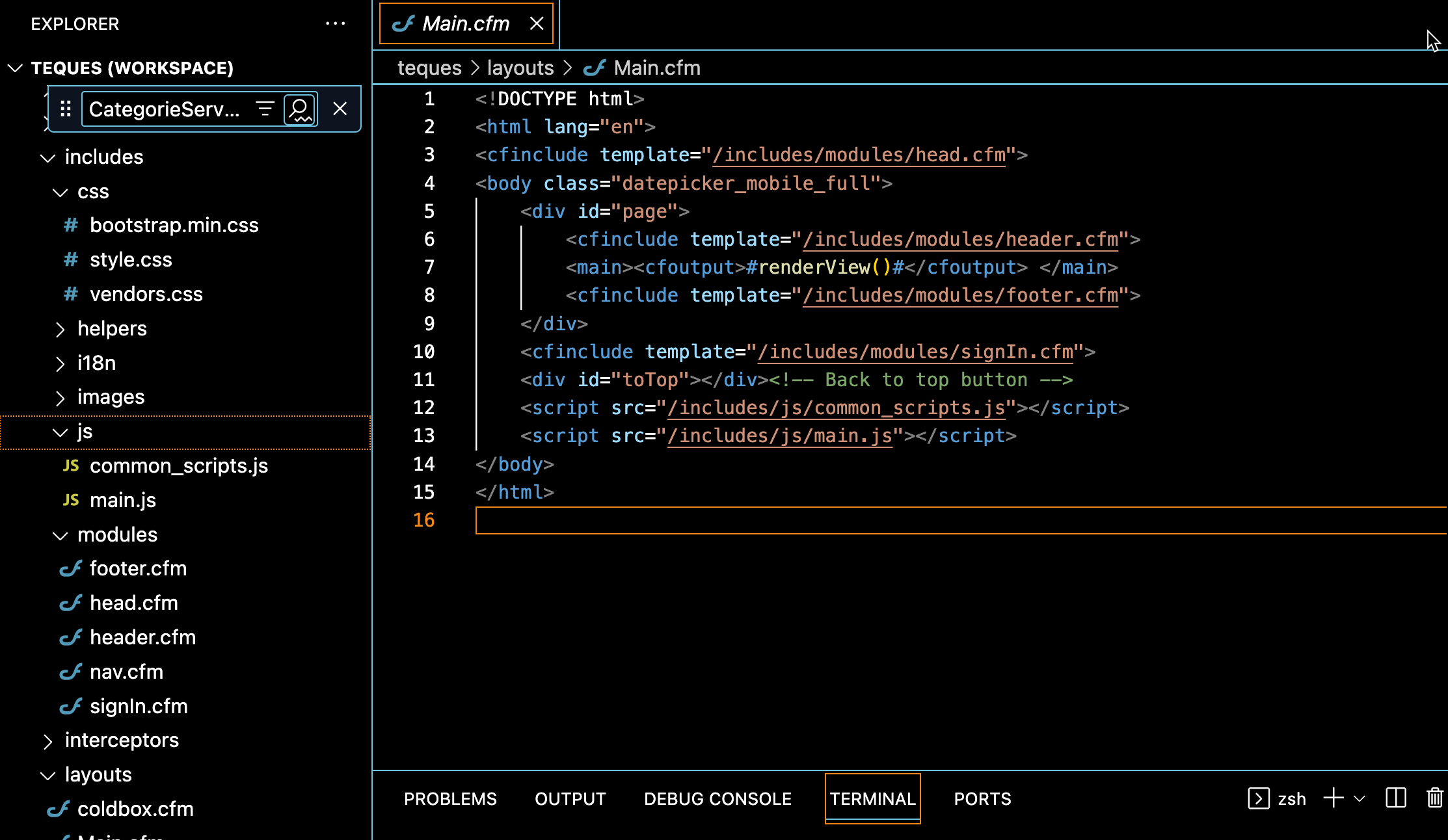Open Explorer more actions ellipsis menu
Screen dimensions: 1448x840
tap(335, 24)
